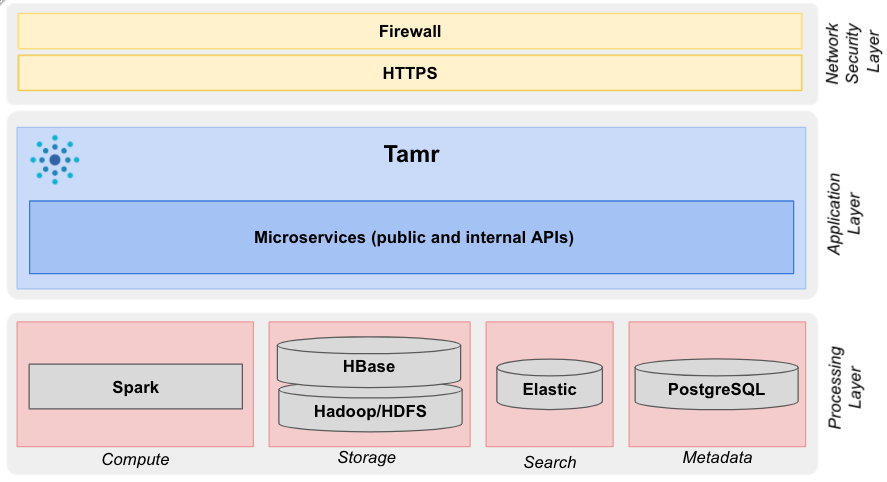This screenshot has width=887, height=482.
Task: Select the Firewall box
Action: (410, 31)
